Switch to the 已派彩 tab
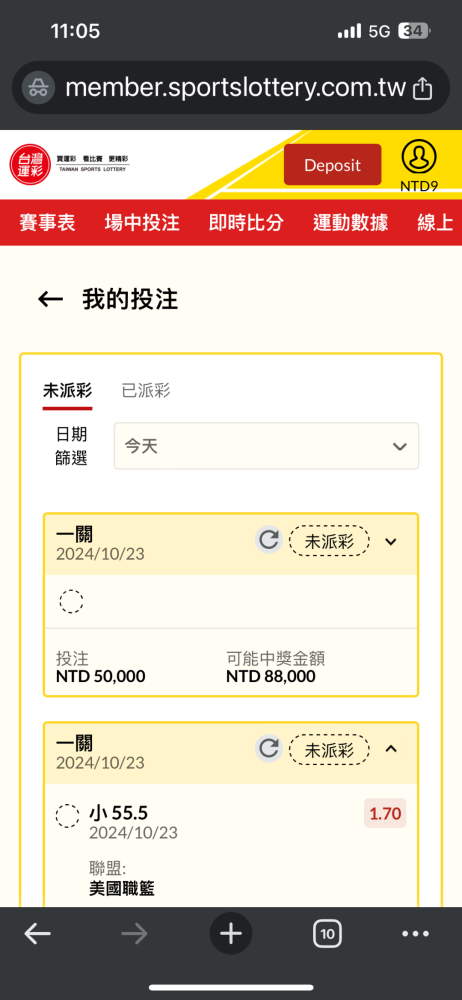The width and height of the screenshot is (462, 1000). coord(146,390)
